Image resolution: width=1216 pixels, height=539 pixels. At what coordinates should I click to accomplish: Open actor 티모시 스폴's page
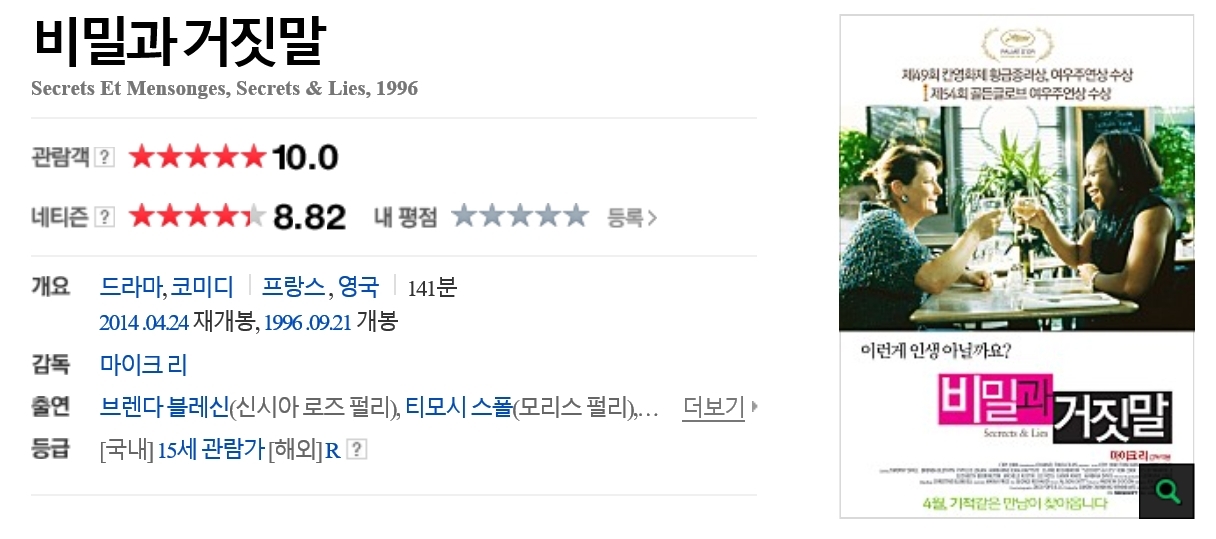(x=458, y=407)
